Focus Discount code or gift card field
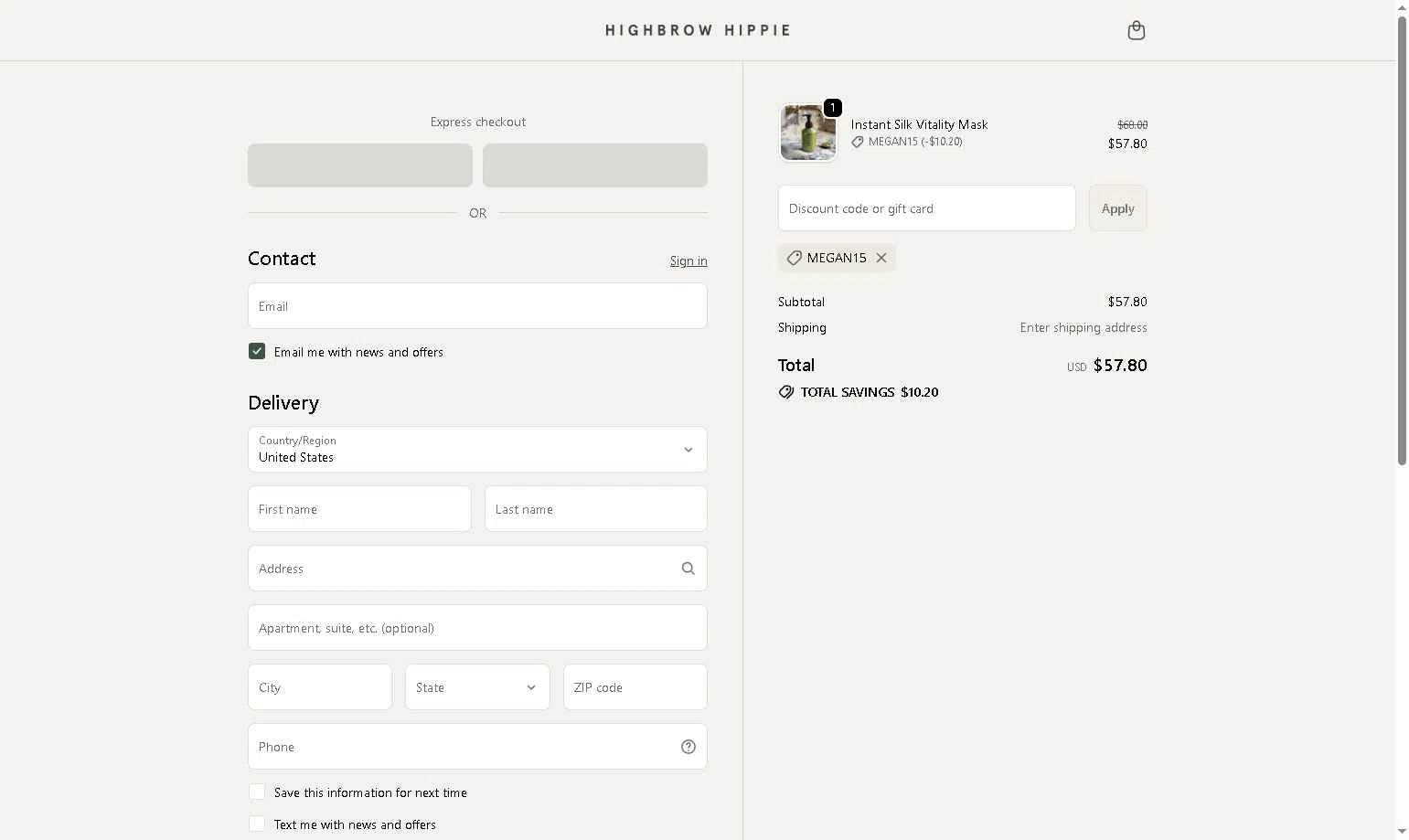1409x840 pixels. 927,208
